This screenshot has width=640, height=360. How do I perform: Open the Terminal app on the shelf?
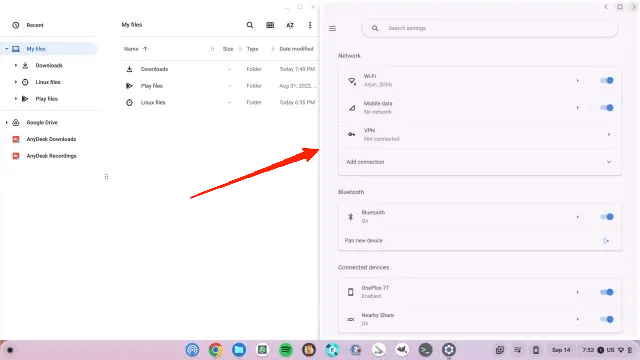tap(425, 350)
